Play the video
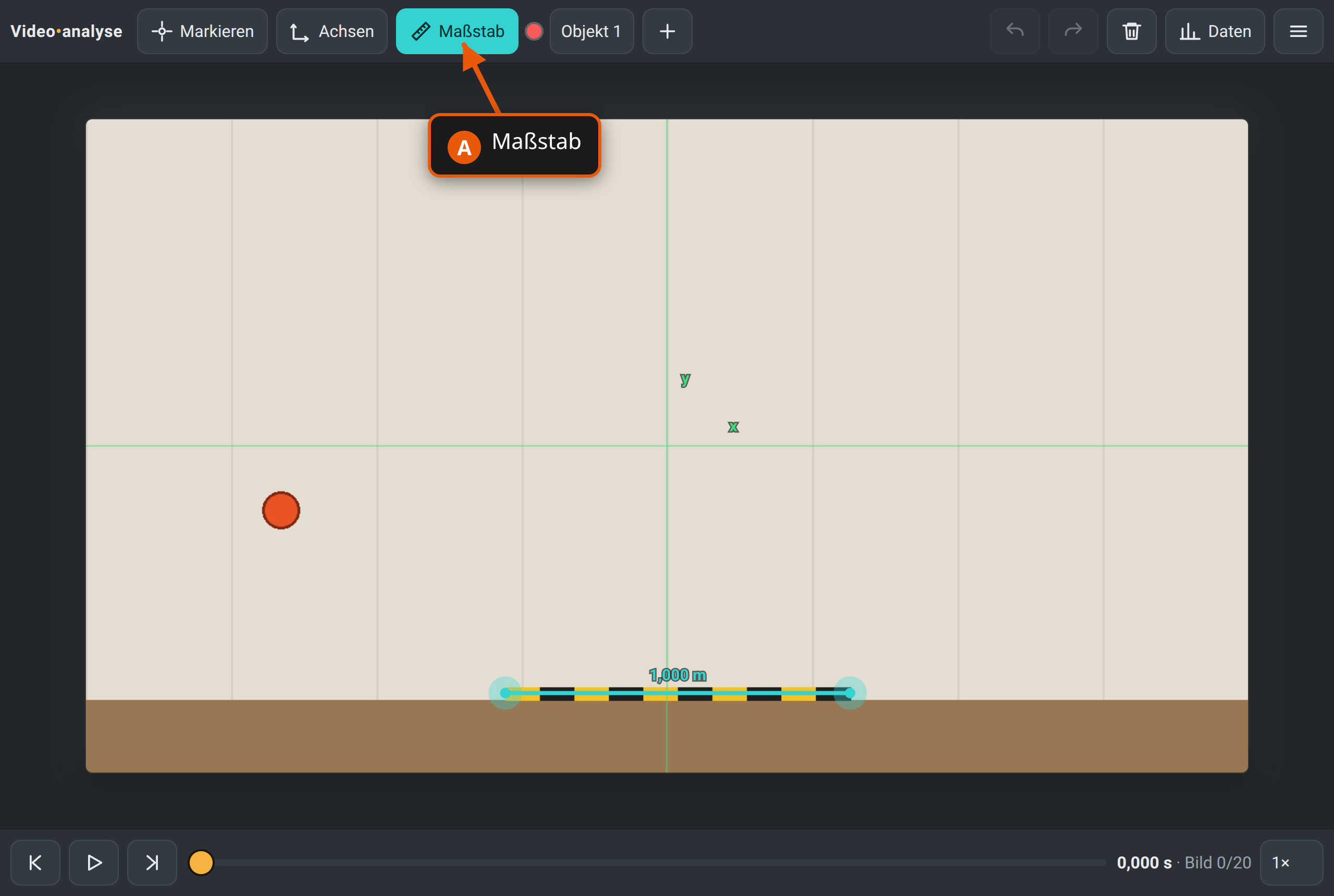Viewport: 1334px width, 896px height. 94,862
